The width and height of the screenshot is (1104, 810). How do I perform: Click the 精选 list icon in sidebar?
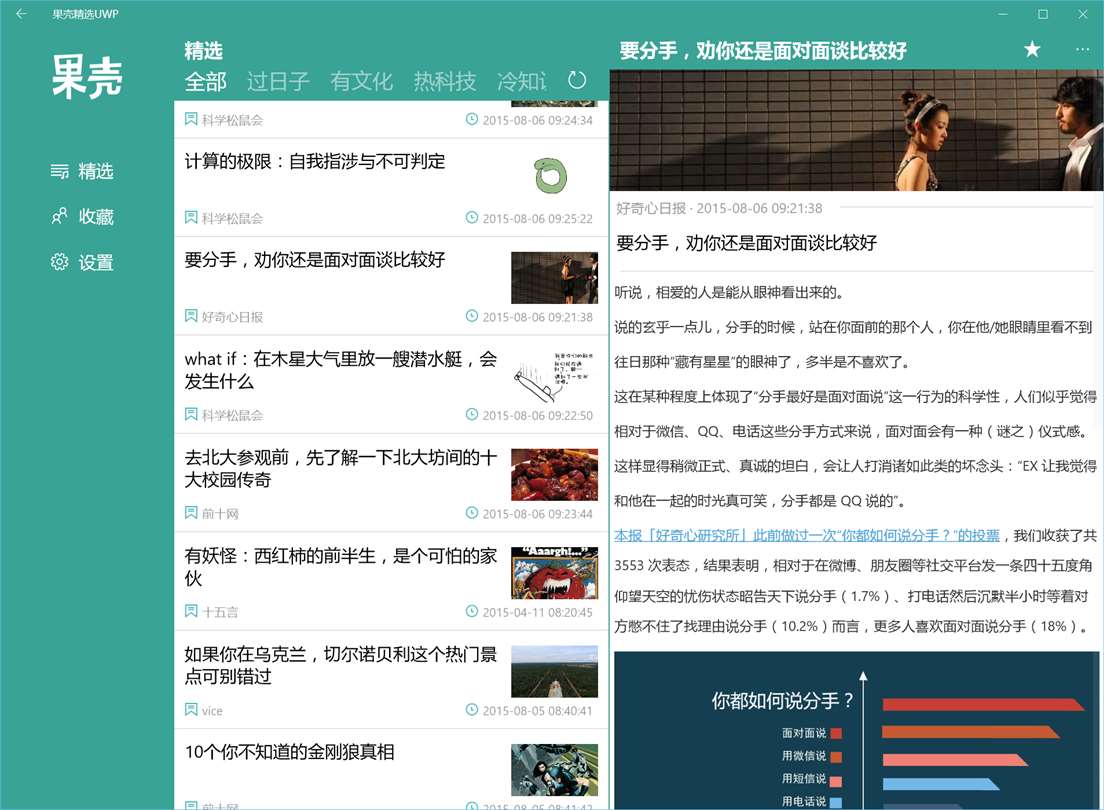[x=59, y=171]
